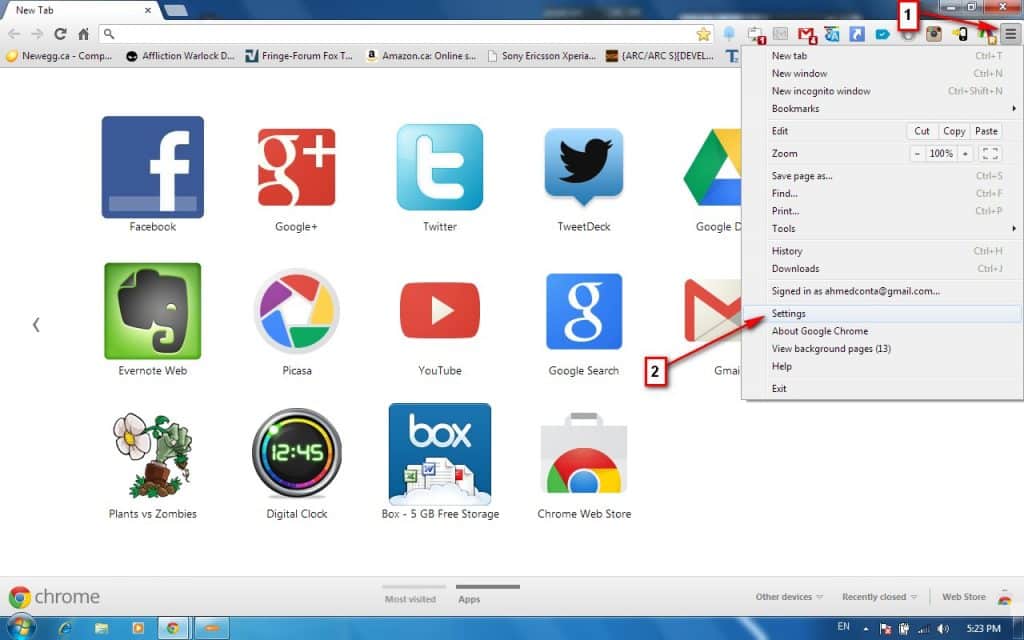Open Windows Media Player from the taskbar
This screenshot has width=1024, height=640.
coord(138,628)
